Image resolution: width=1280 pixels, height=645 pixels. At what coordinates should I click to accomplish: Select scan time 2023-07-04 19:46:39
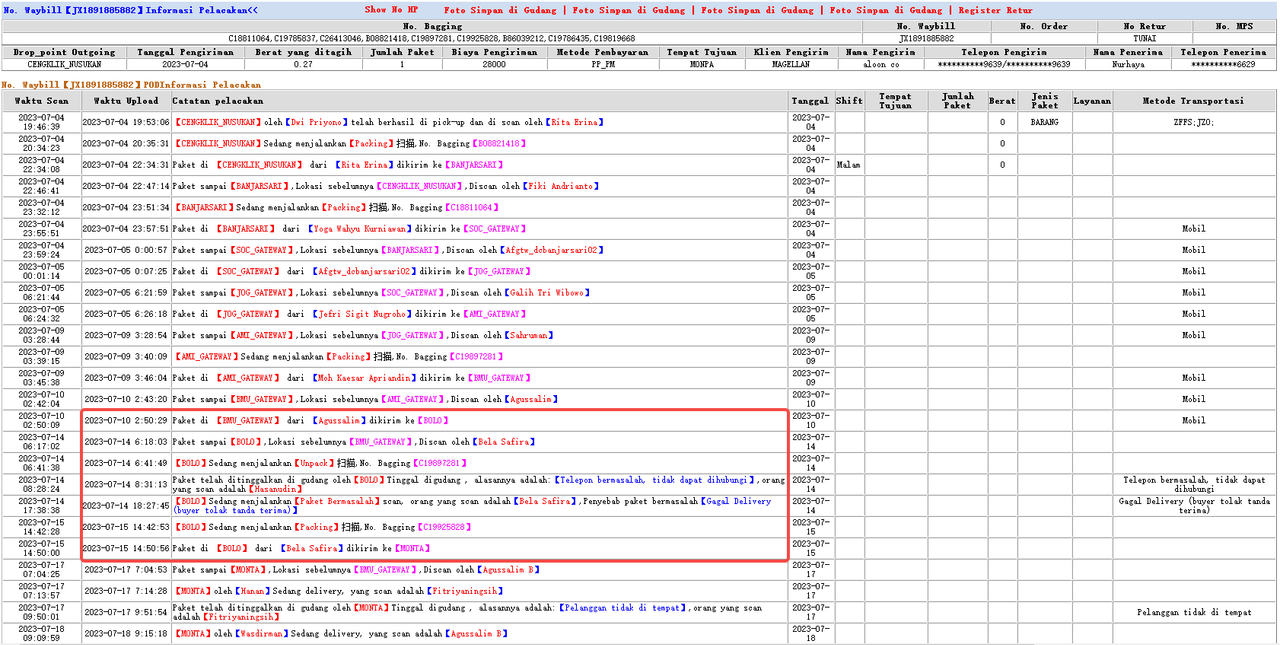42,122
